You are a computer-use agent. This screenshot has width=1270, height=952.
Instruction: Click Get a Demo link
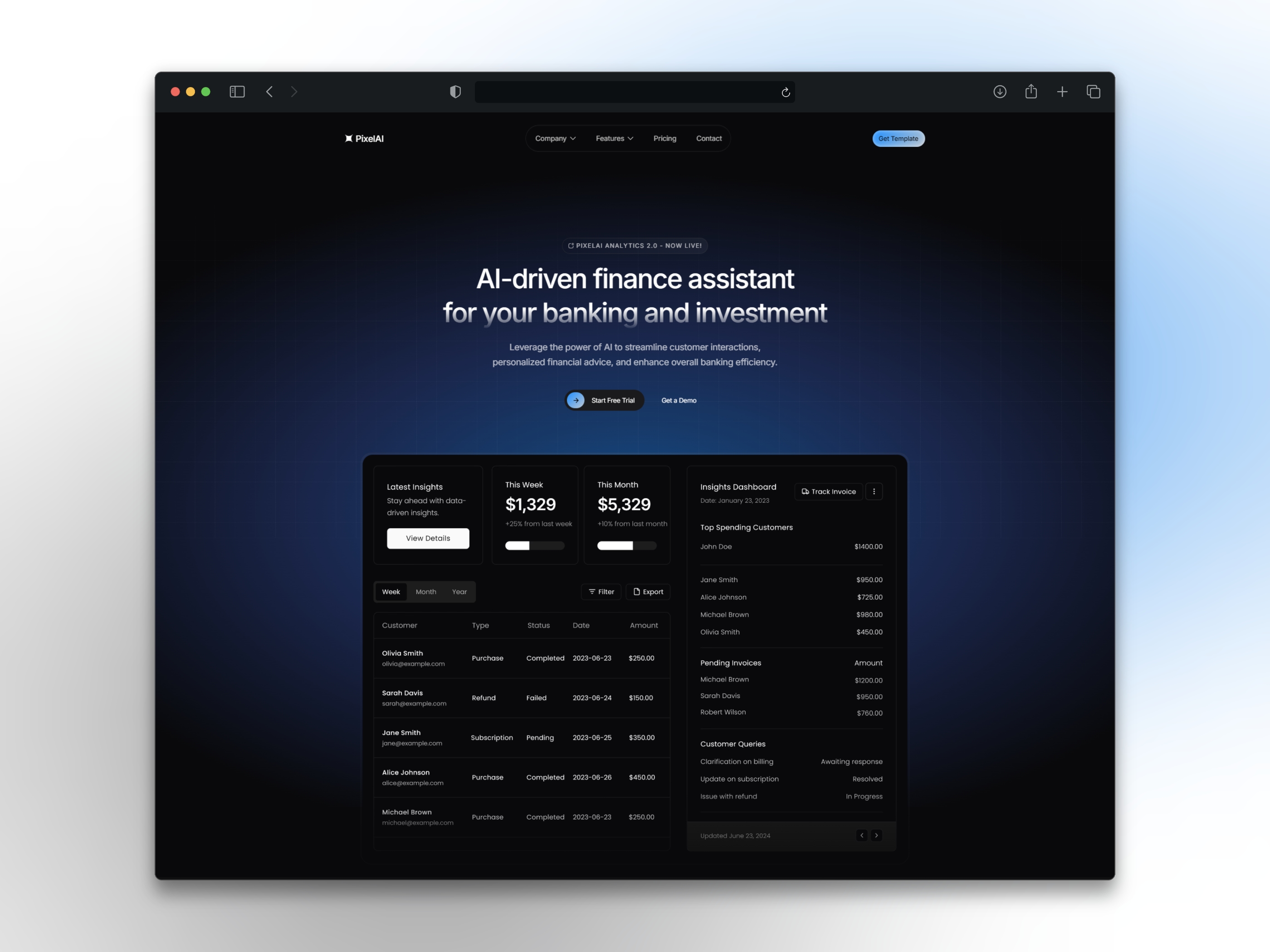(x=679, y=400)
